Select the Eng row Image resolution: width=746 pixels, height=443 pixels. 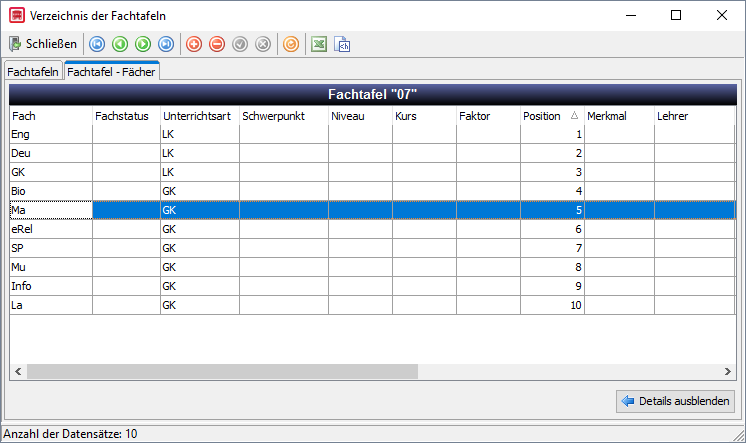373,134
